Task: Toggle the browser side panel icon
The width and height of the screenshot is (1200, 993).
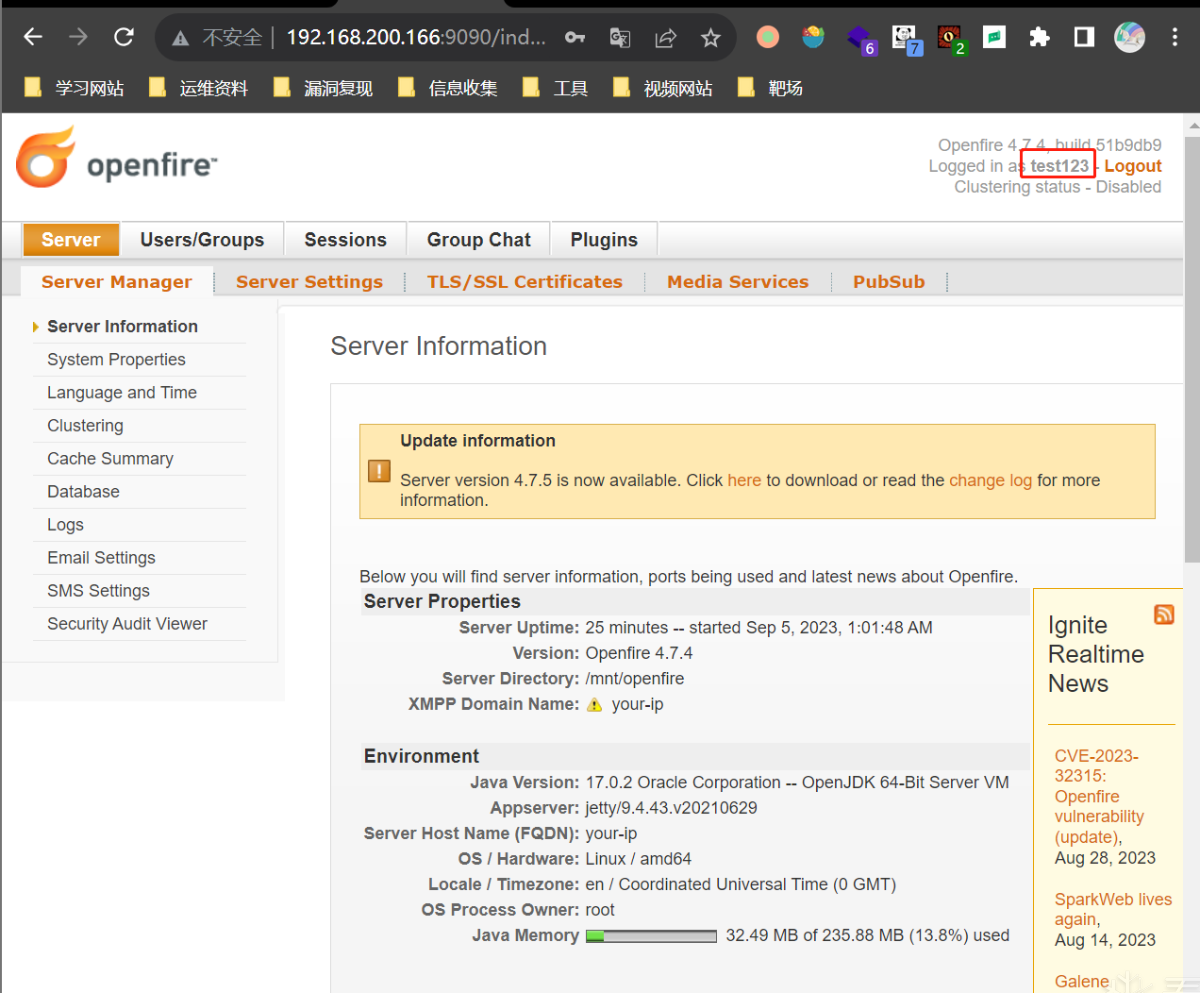Action: 1084,38
